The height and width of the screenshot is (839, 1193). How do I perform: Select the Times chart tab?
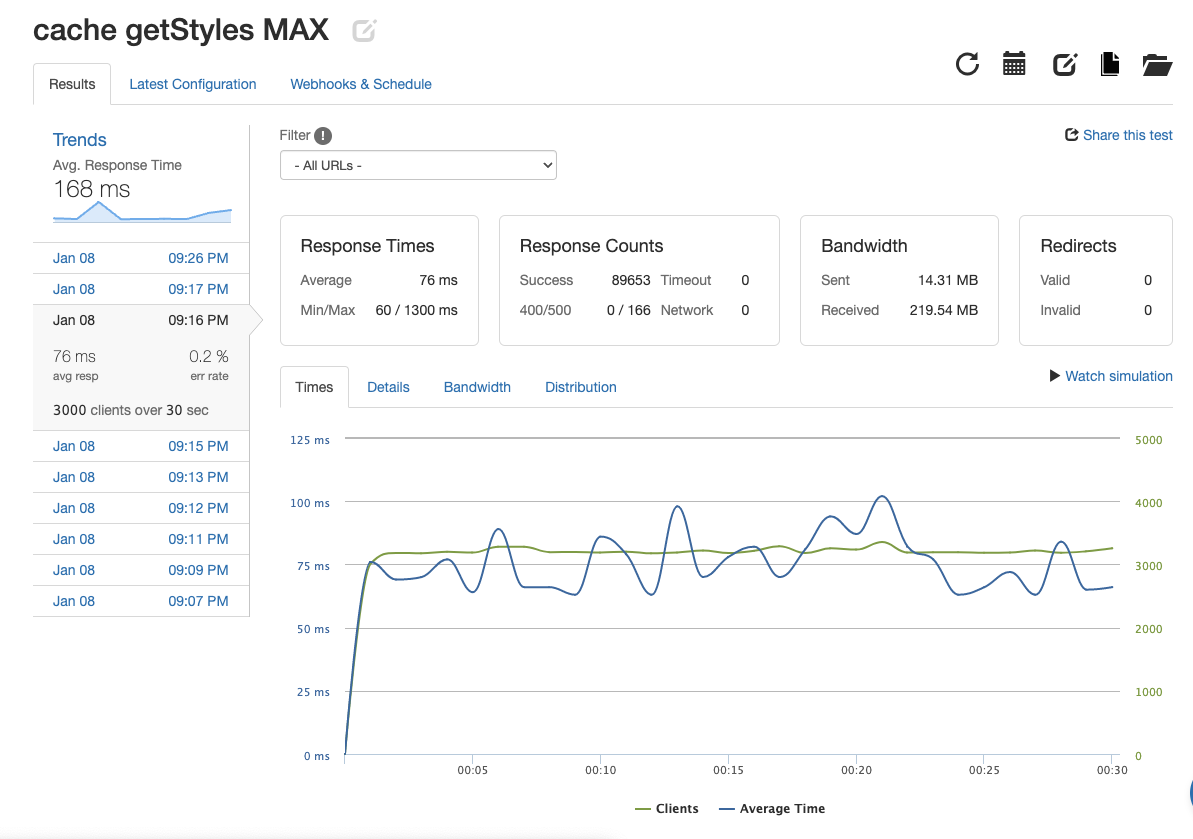pos(314,387)
